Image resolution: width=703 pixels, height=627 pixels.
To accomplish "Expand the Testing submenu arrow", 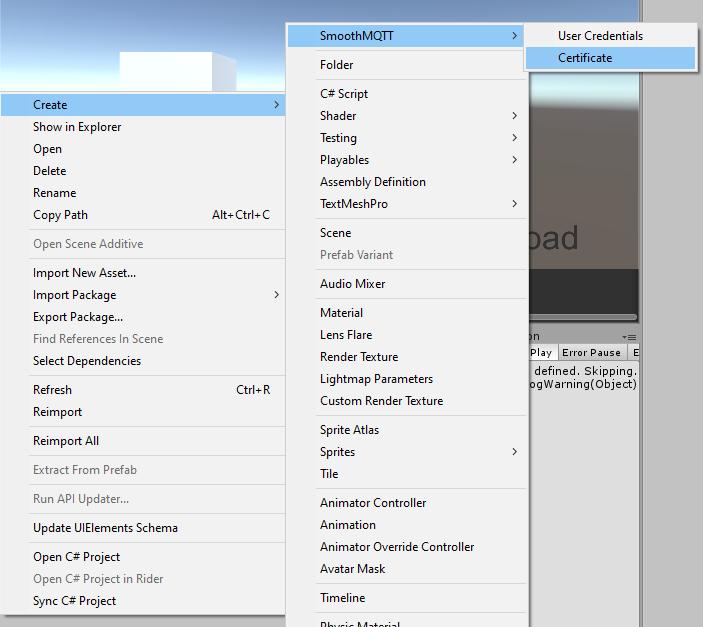I will [x=514, y=138].
